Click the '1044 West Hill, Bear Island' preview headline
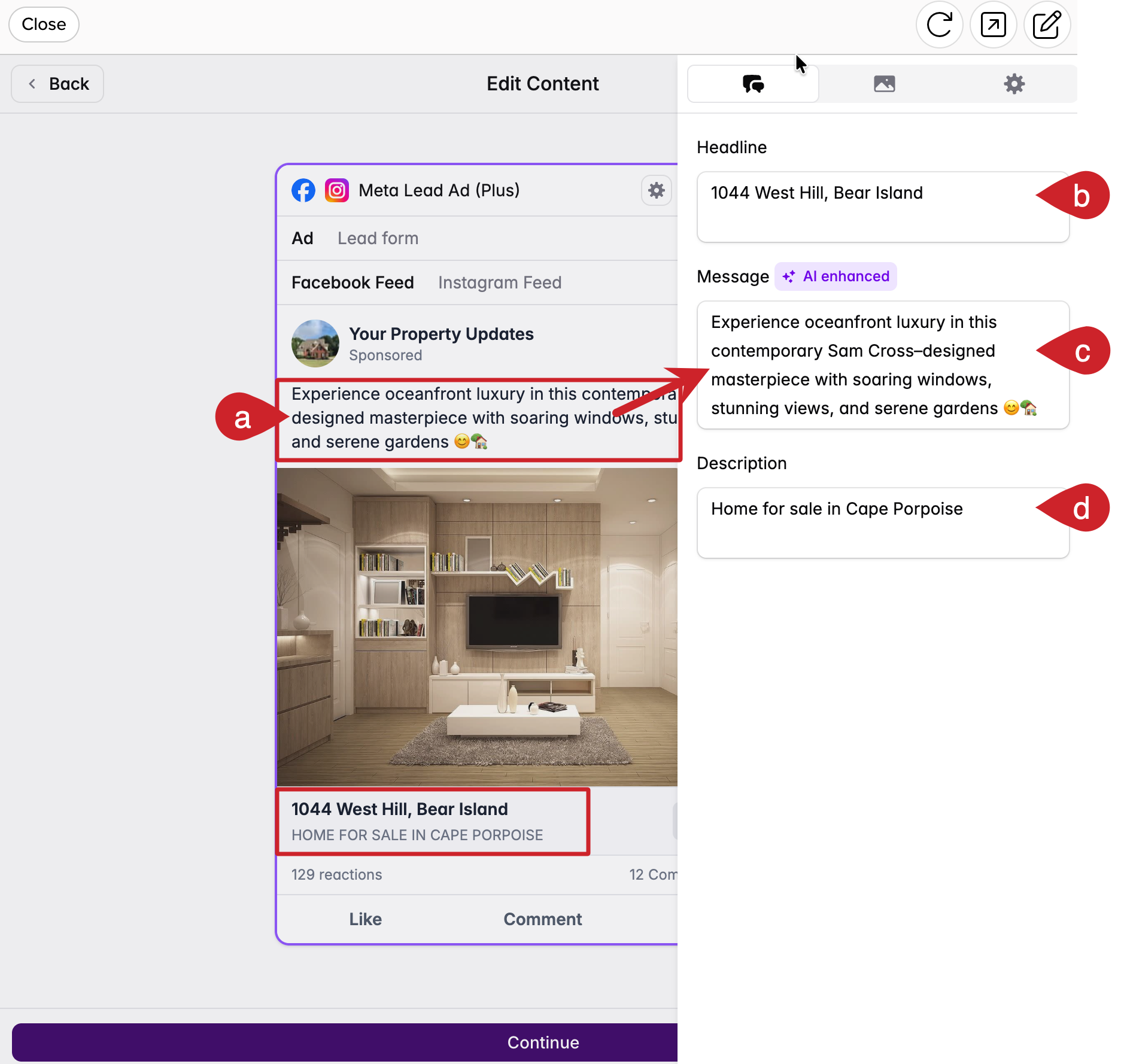This screenshot has width=1124, height=1064. pyautogui.click(x=400, y=809)
